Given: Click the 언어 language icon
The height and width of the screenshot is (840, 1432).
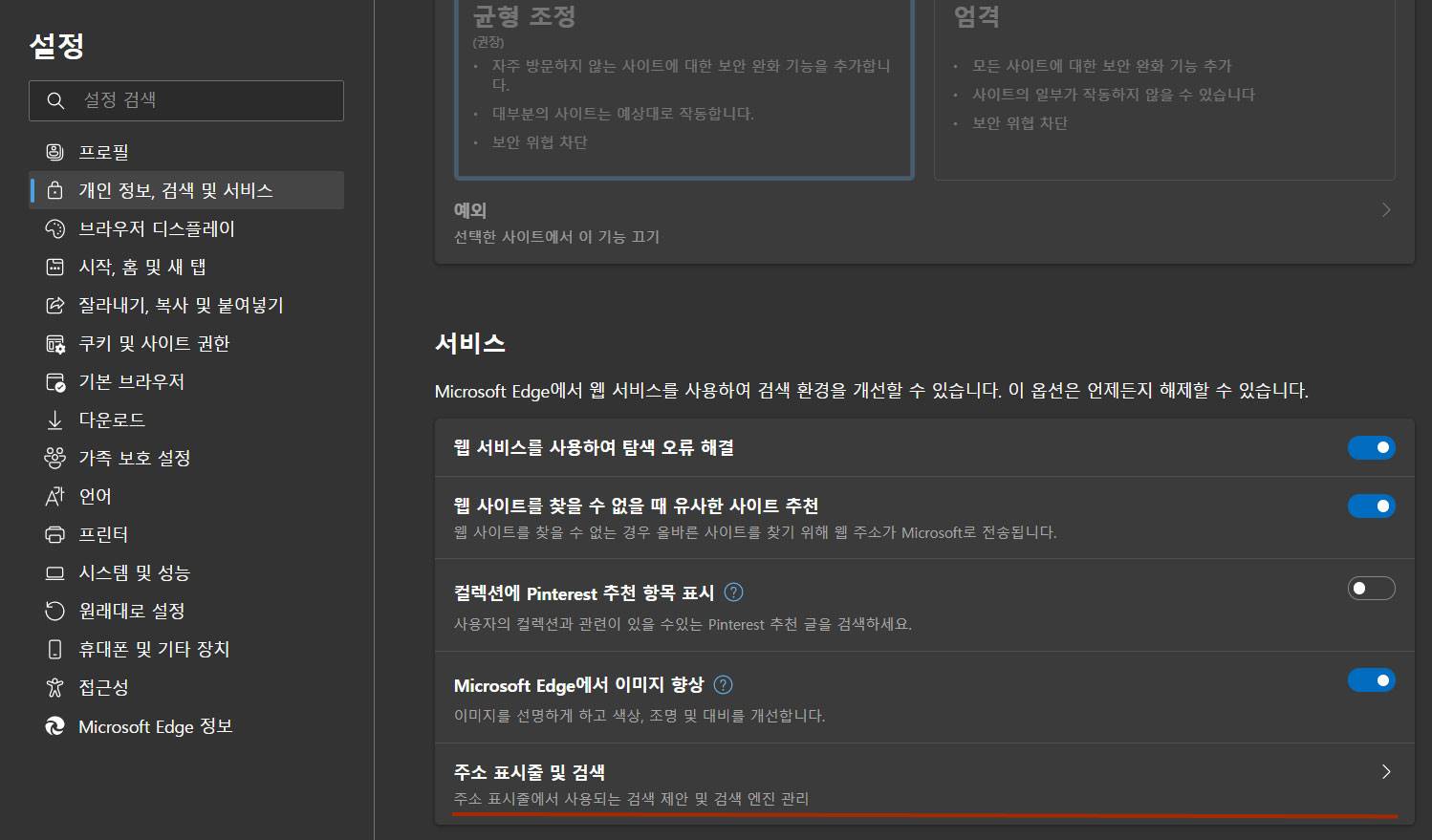Looking at the screenshot, I should tap(55, 496).
